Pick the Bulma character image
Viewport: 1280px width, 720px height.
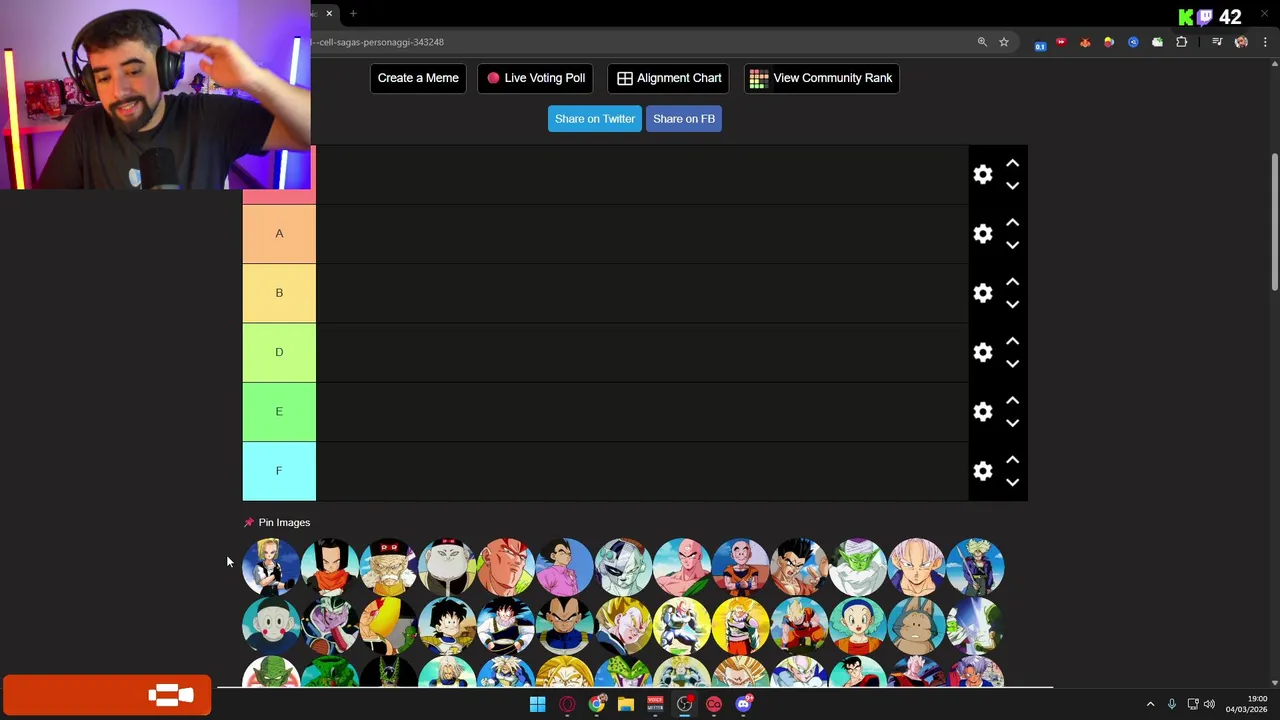[x=858, y=625]
